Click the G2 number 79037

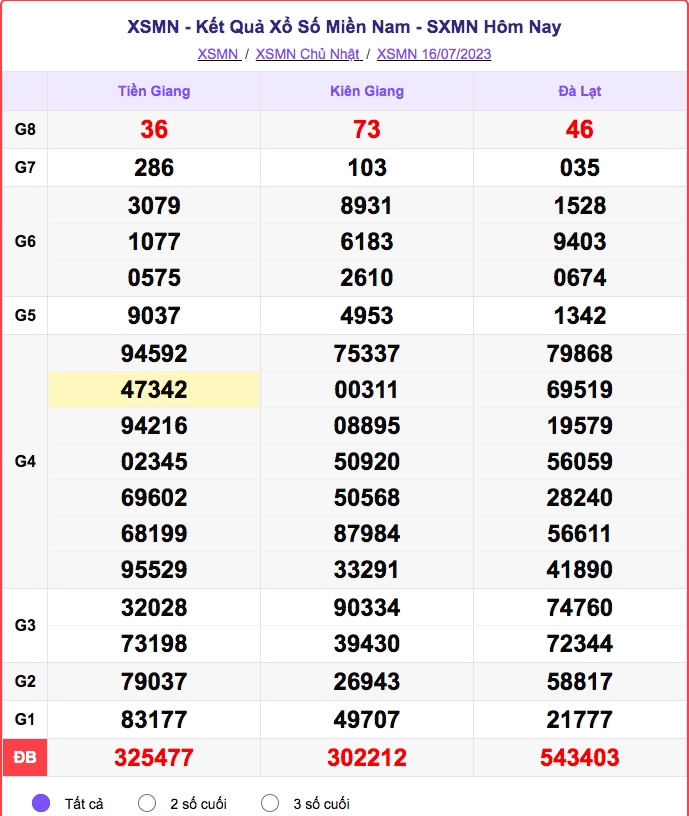click(154, 681)
